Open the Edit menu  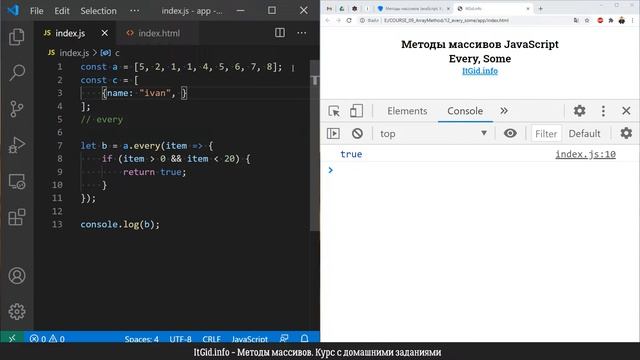tap(62, 11)
